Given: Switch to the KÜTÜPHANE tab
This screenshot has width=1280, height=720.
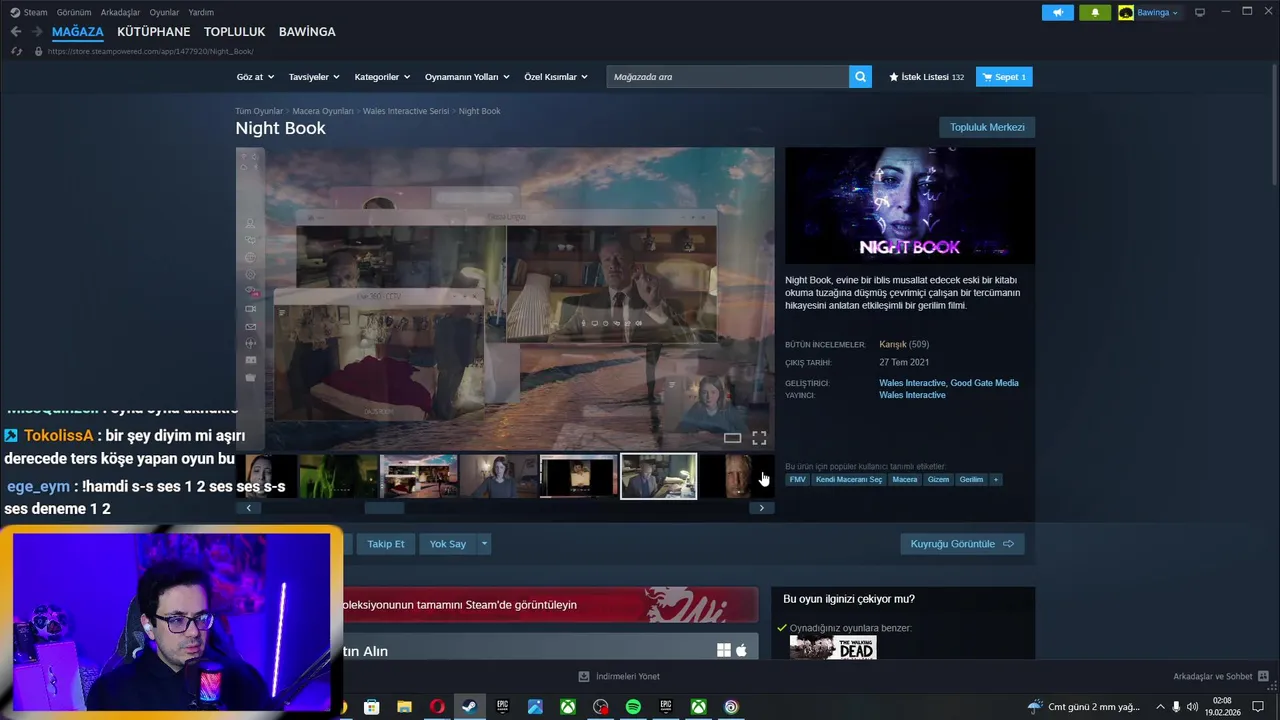Looking at the screenshot, I should pos(153,32).
